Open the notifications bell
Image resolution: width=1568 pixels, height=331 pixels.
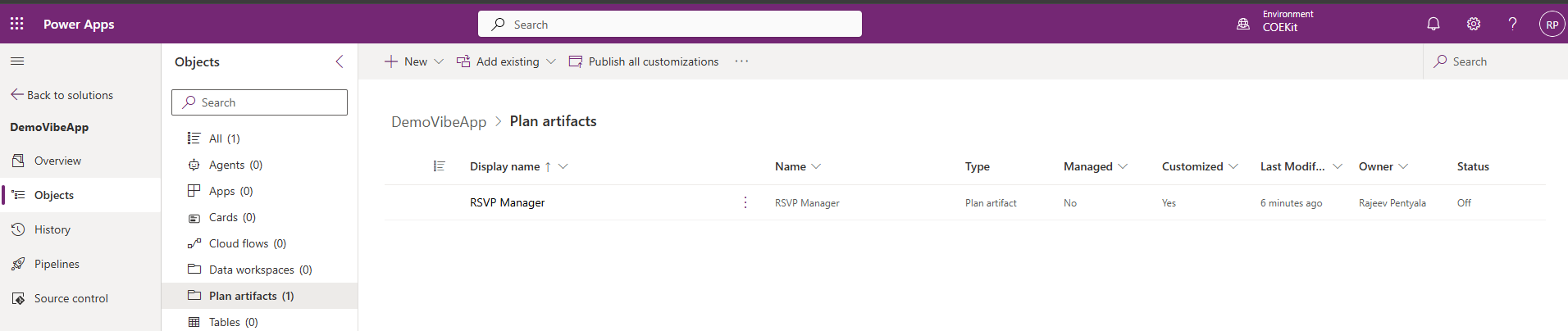(x=1433, y=25)
